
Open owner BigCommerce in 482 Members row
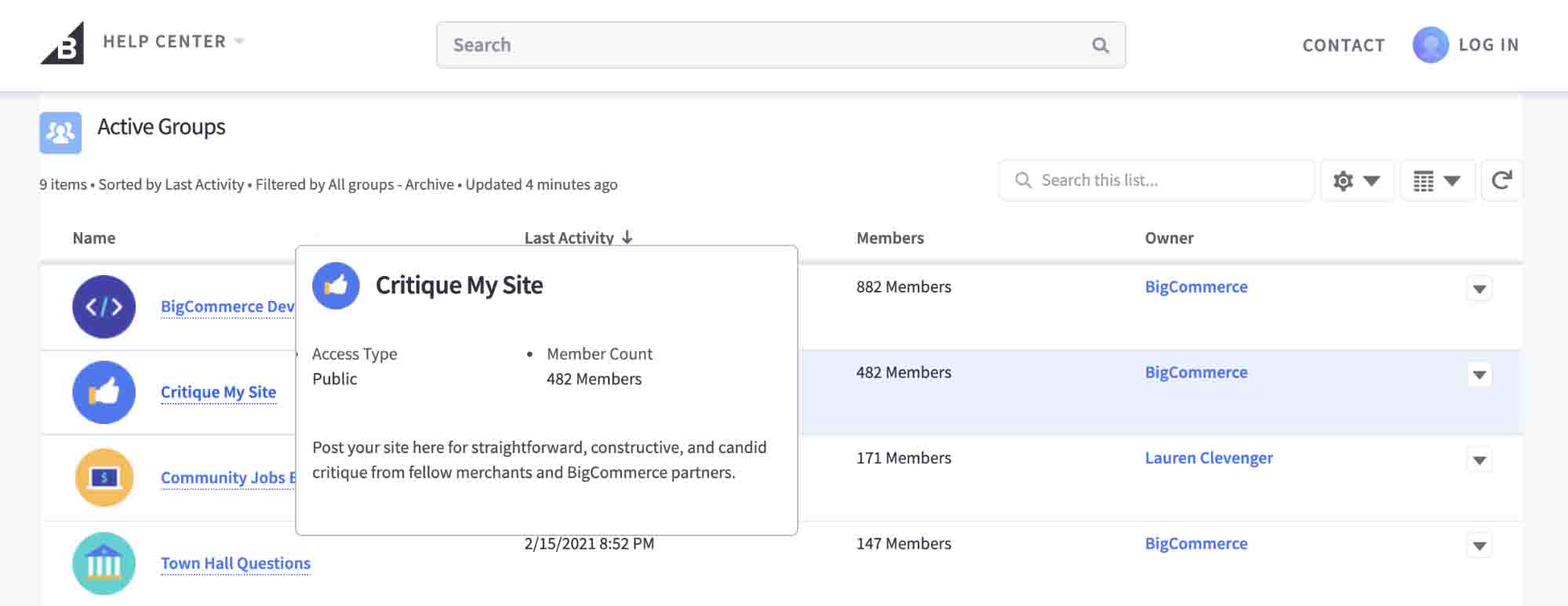click(x=1195, y=372)
